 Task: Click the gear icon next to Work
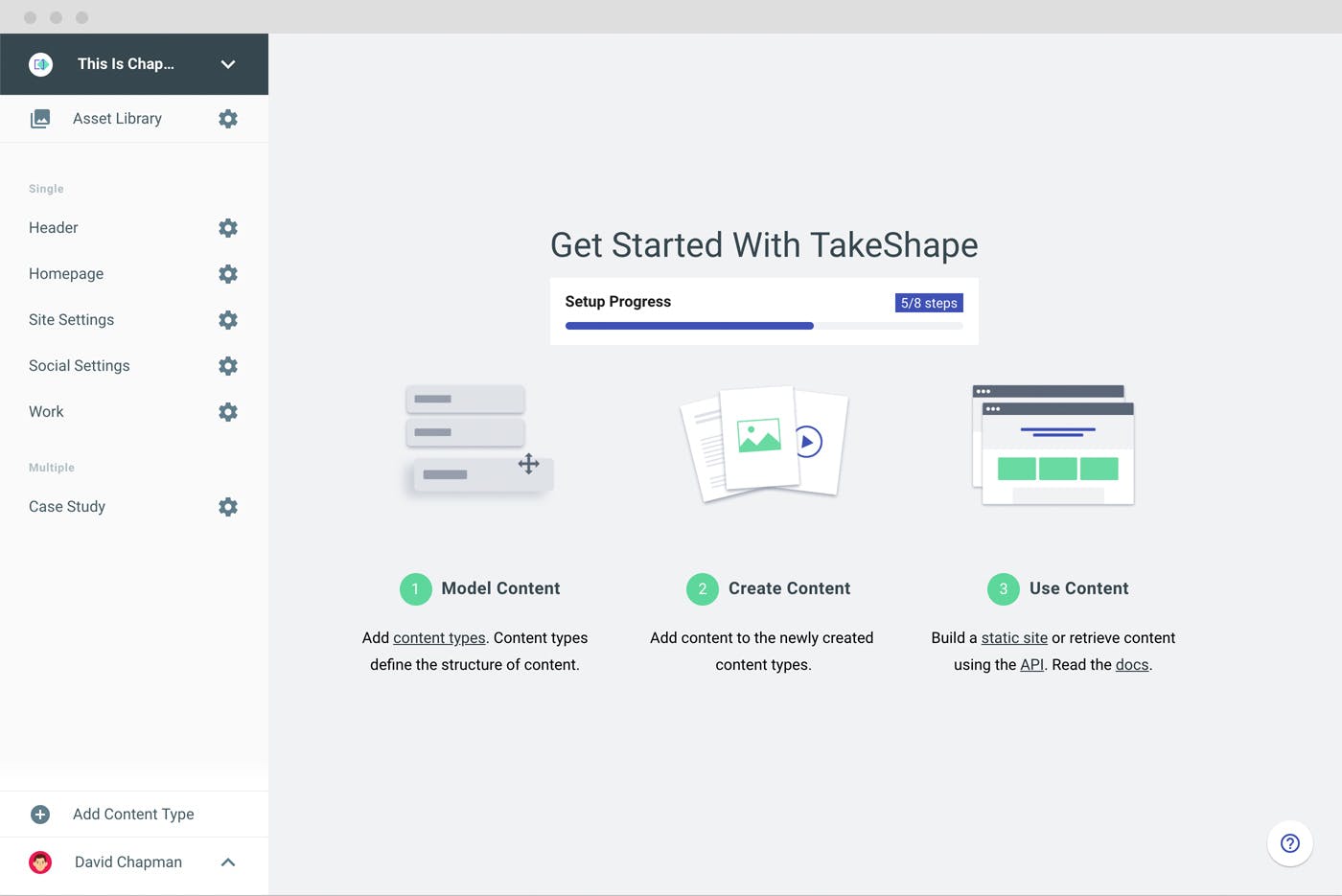pos(228,412)
